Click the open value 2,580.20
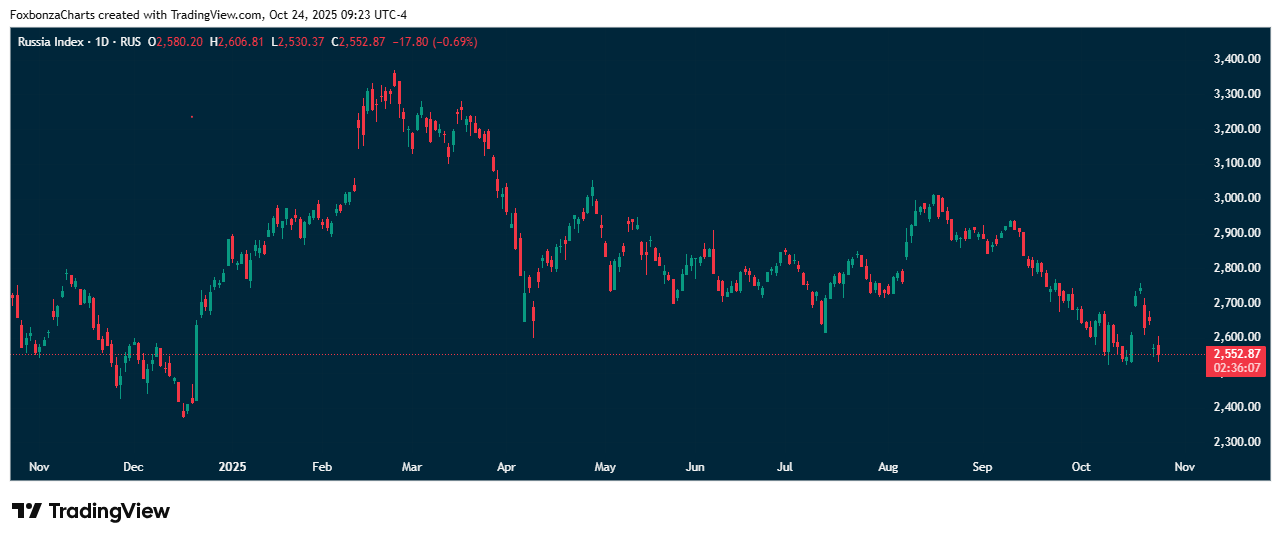The image size is (1281, 541). tap(180, 42)
